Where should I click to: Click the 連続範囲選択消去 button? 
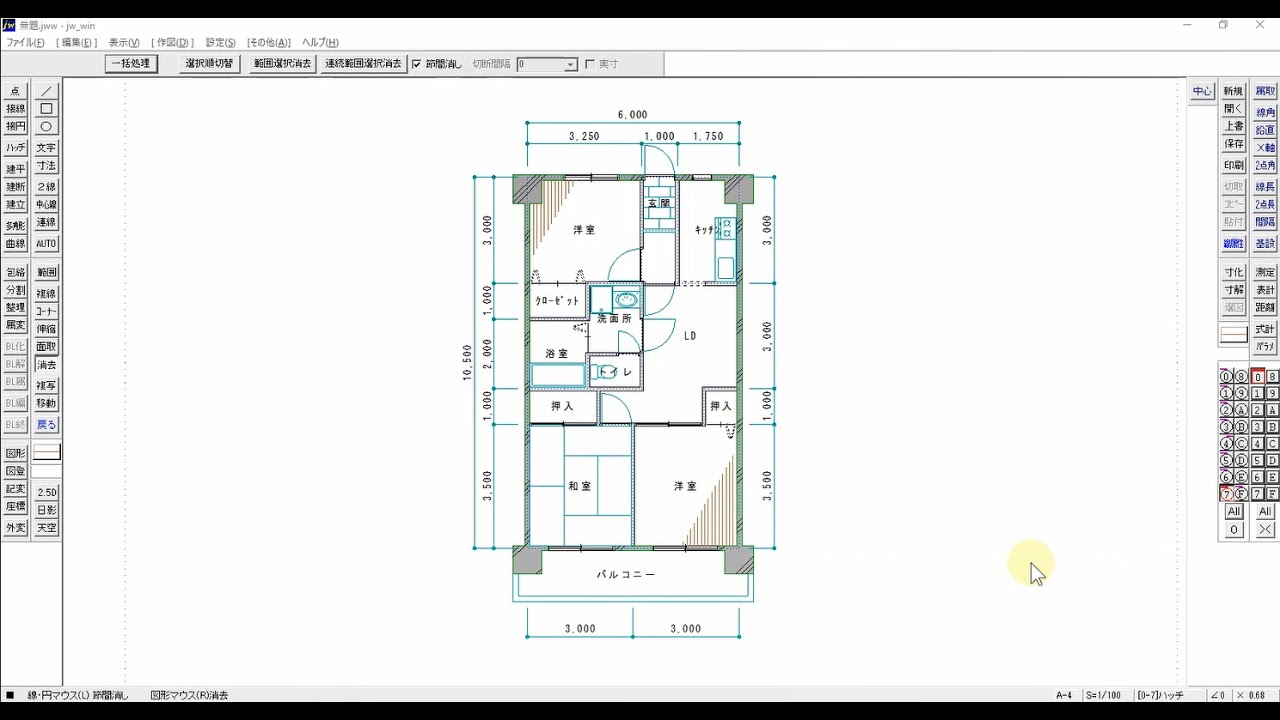[x=363, y=64]
